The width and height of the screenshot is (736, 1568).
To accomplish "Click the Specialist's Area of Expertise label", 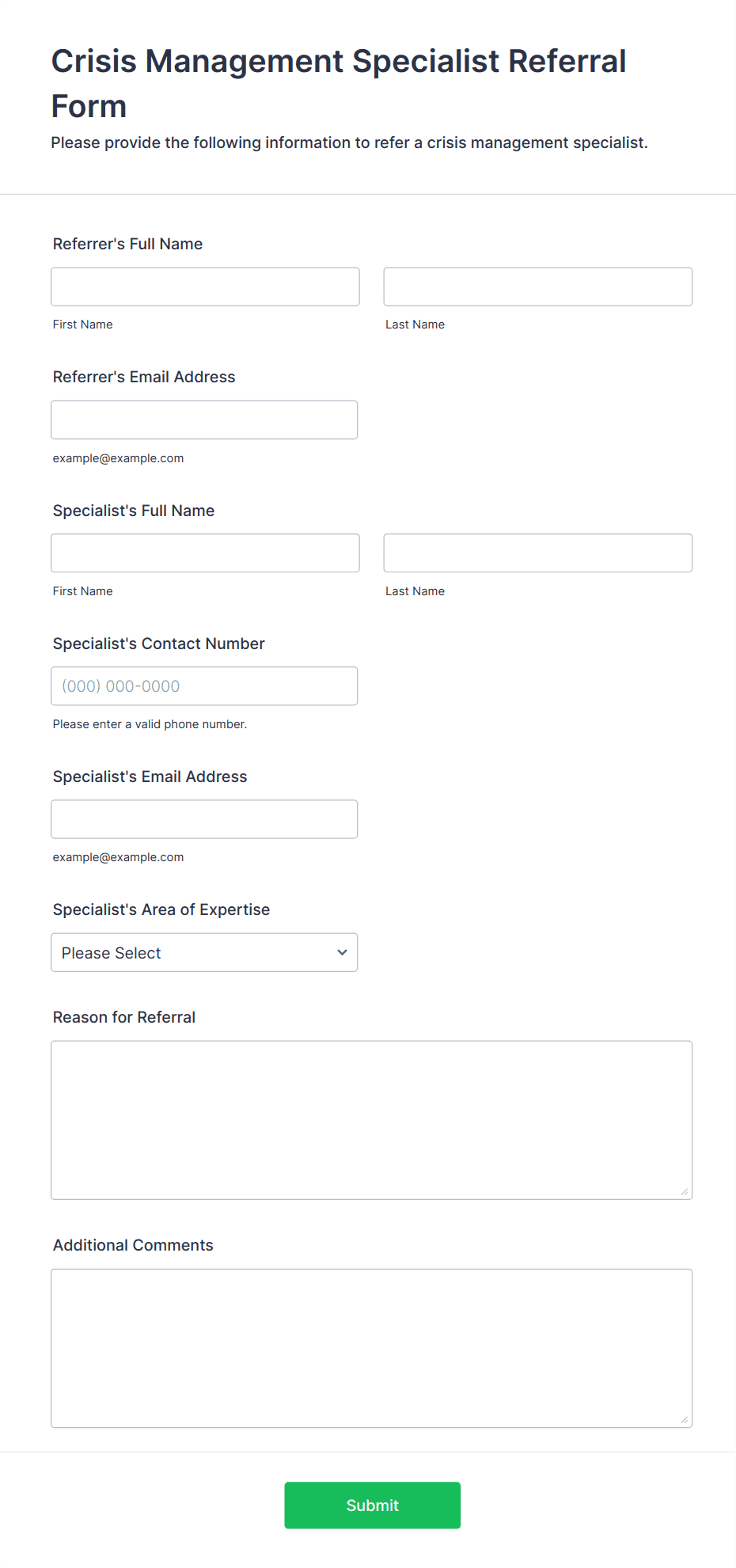I will tap(161, 909).
